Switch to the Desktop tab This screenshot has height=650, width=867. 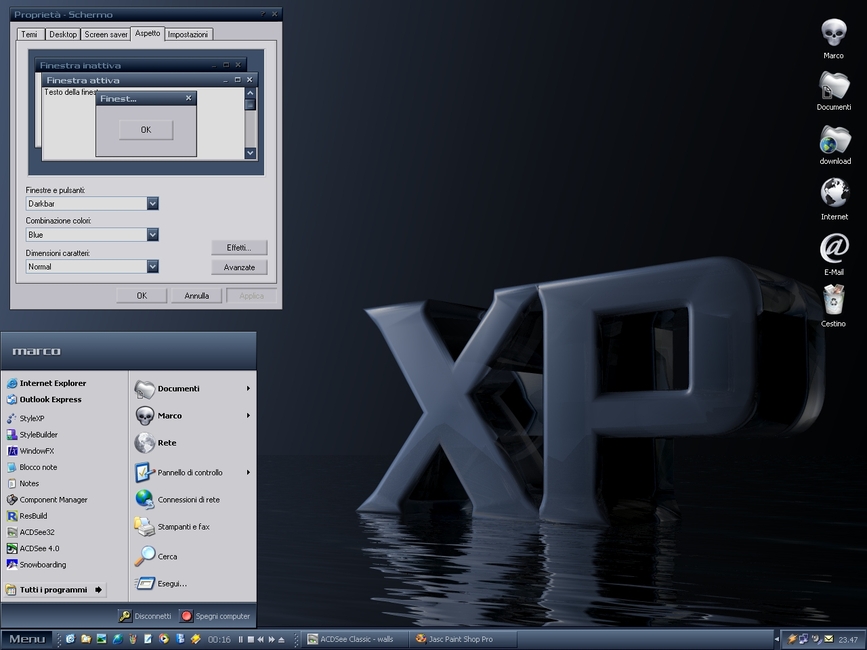(x=62, y=34)
